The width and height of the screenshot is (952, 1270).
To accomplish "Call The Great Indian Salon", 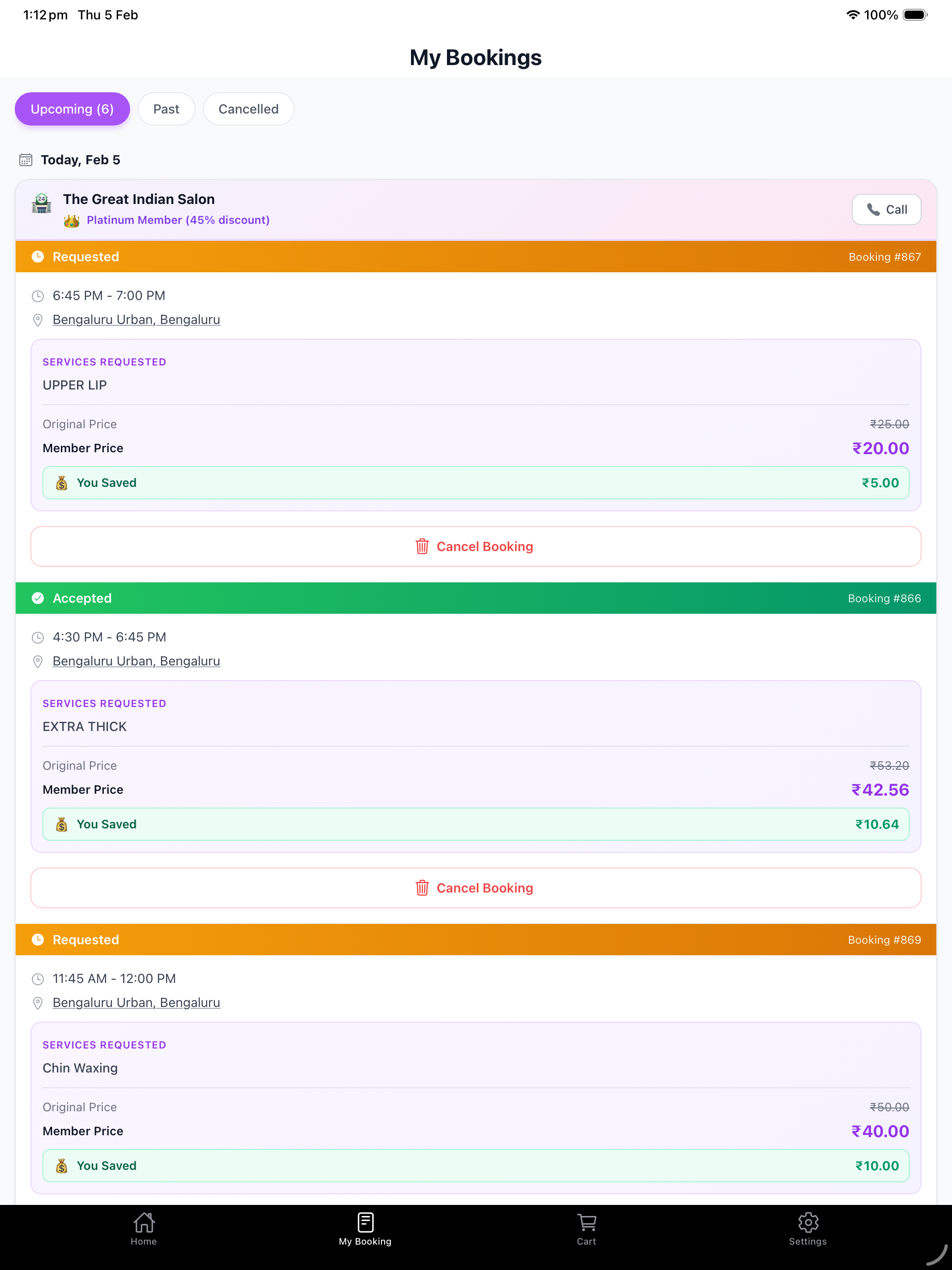I will click(x=886, y=210).
